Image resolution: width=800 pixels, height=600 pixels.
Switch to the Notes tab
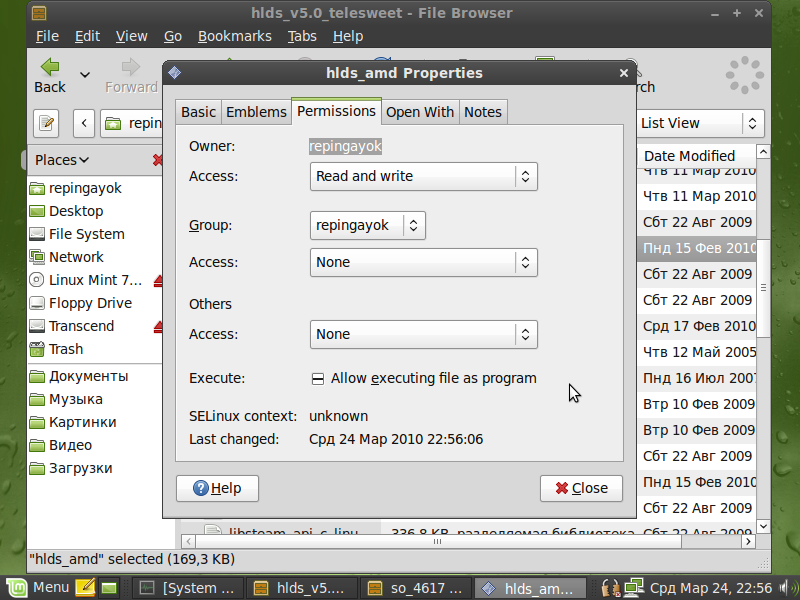(x=483, y=112)
